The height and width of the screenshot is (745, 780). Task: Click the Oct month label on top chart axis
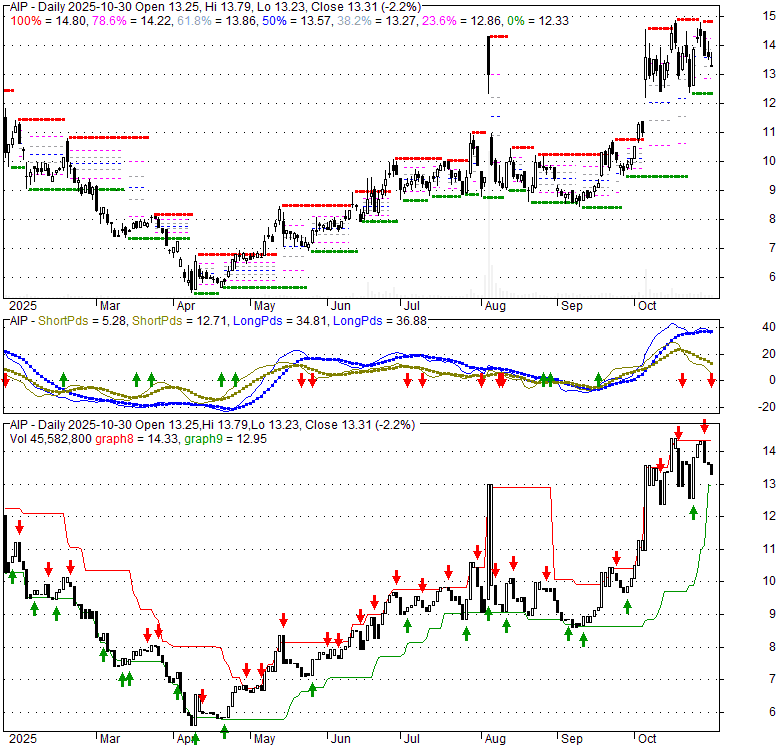tap(647, 306)
